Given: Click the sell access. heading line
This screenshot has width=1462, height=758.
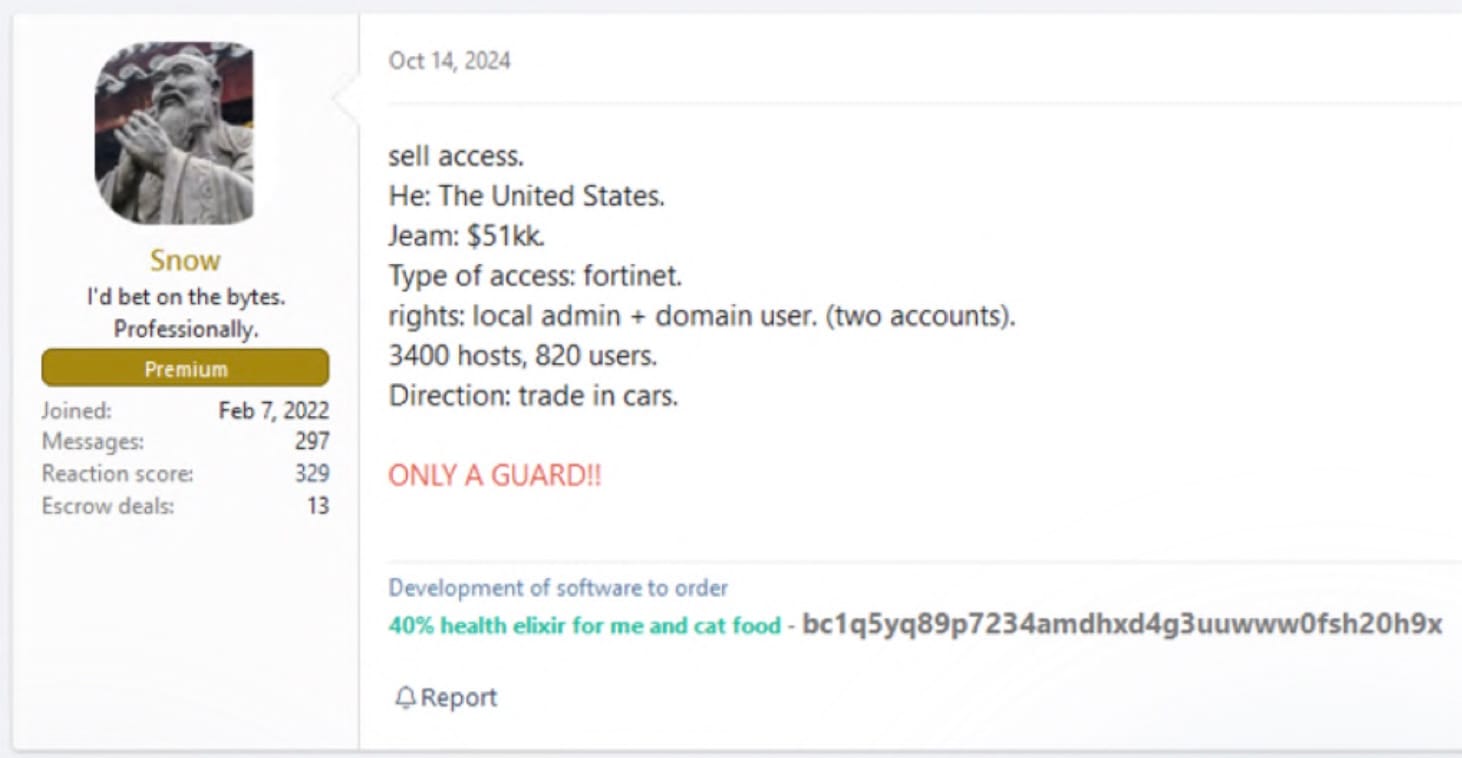Looking at the screenshot, I should click(x=456, y=156).
